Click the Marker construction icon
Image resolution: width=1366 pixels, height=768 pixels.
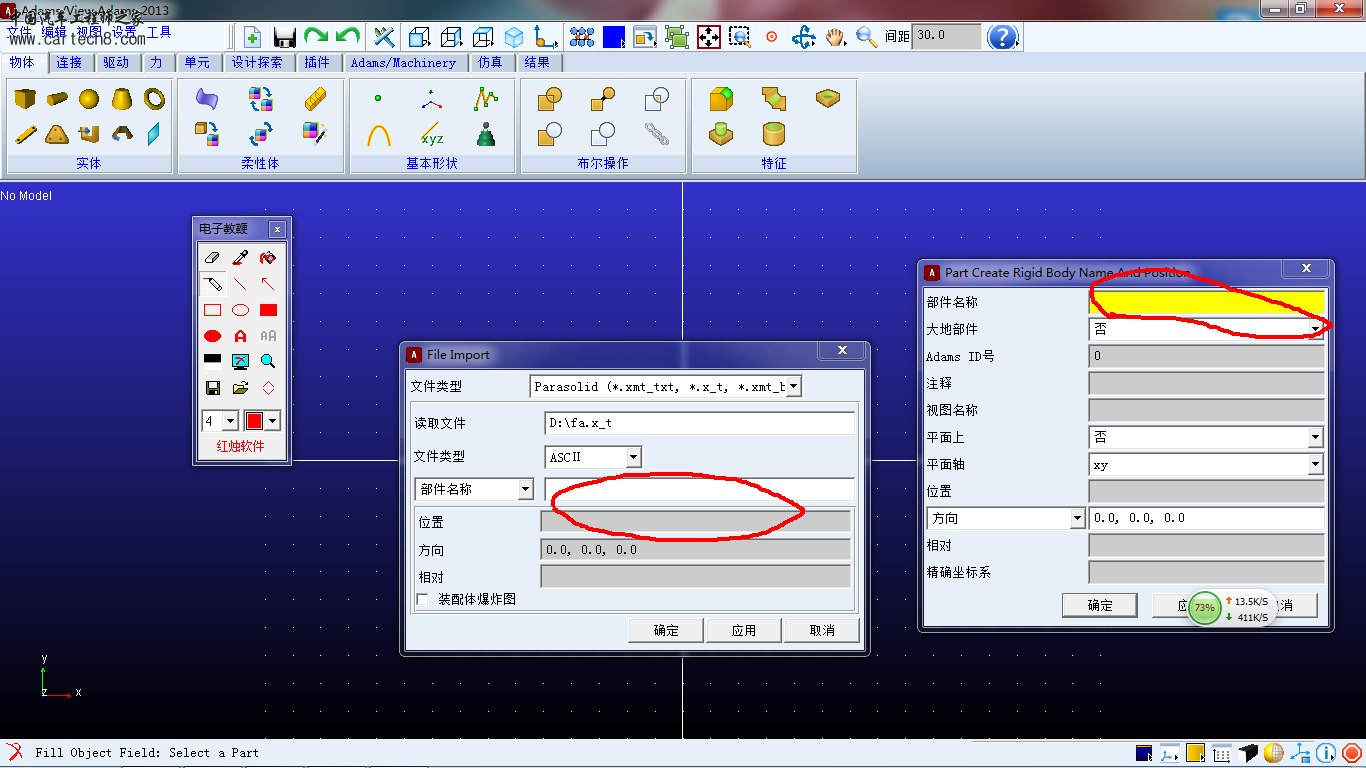pyautogui.click(x=432, y=99)
